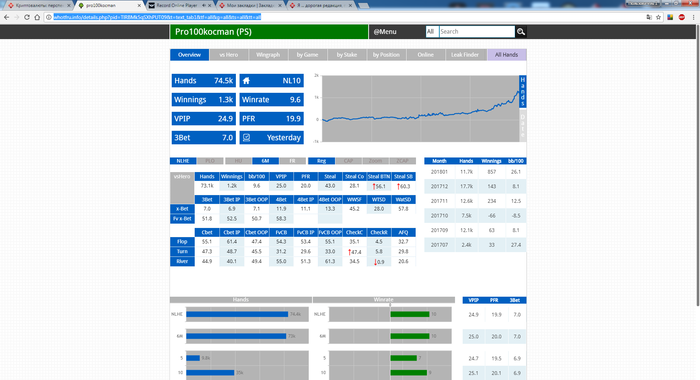The image size is (700, 380).
Task: Toggle the Zoom game type filter
Action: pyautogui.click(x=375, y=161)
